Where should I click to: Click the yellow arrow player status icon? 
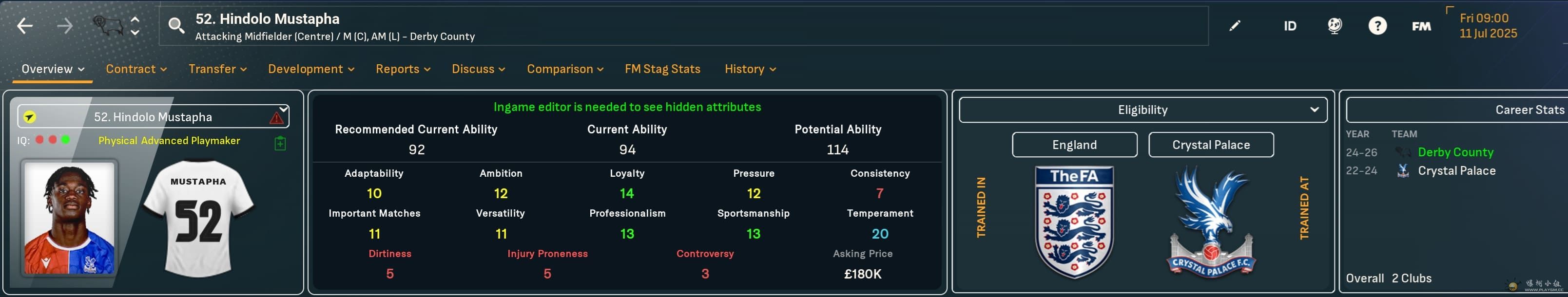coord(30,117)
